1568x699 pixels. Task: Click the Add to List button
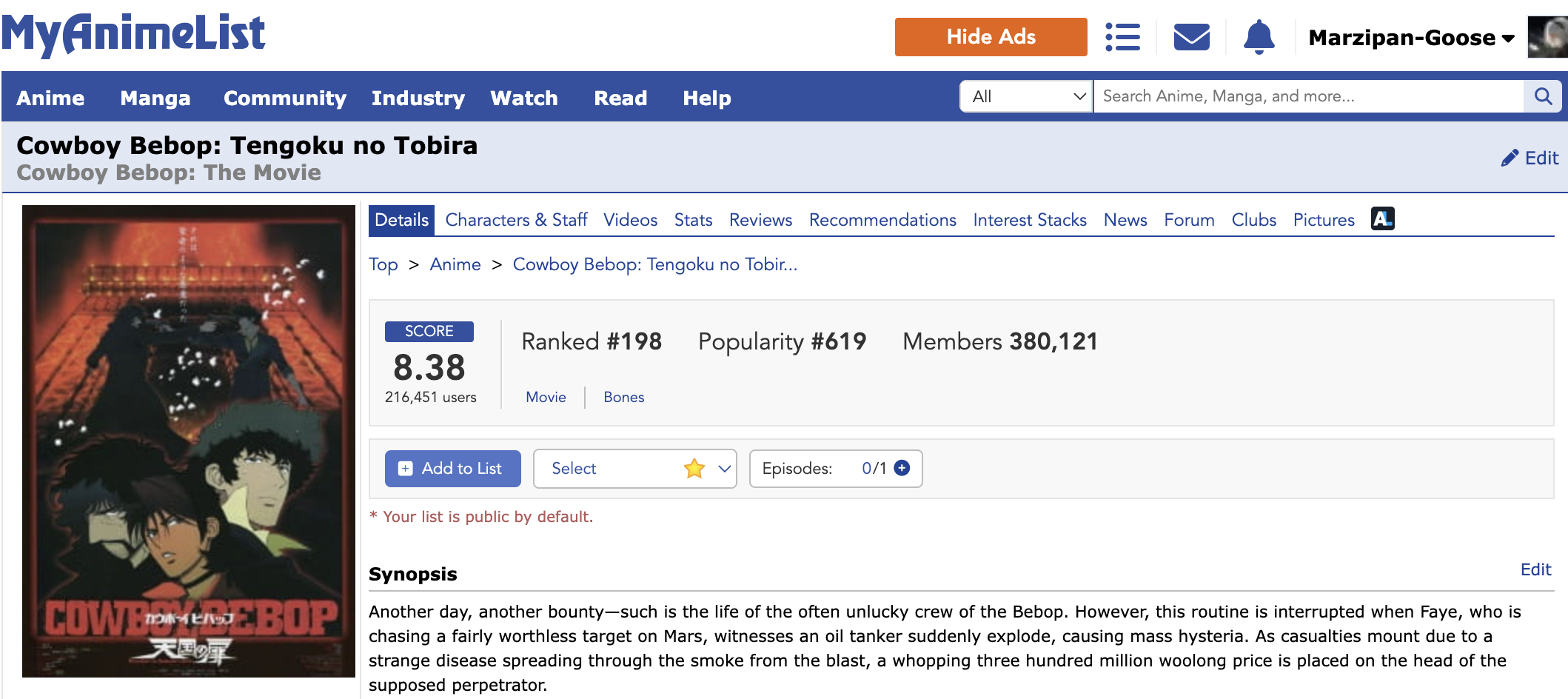tap(452, 469)
